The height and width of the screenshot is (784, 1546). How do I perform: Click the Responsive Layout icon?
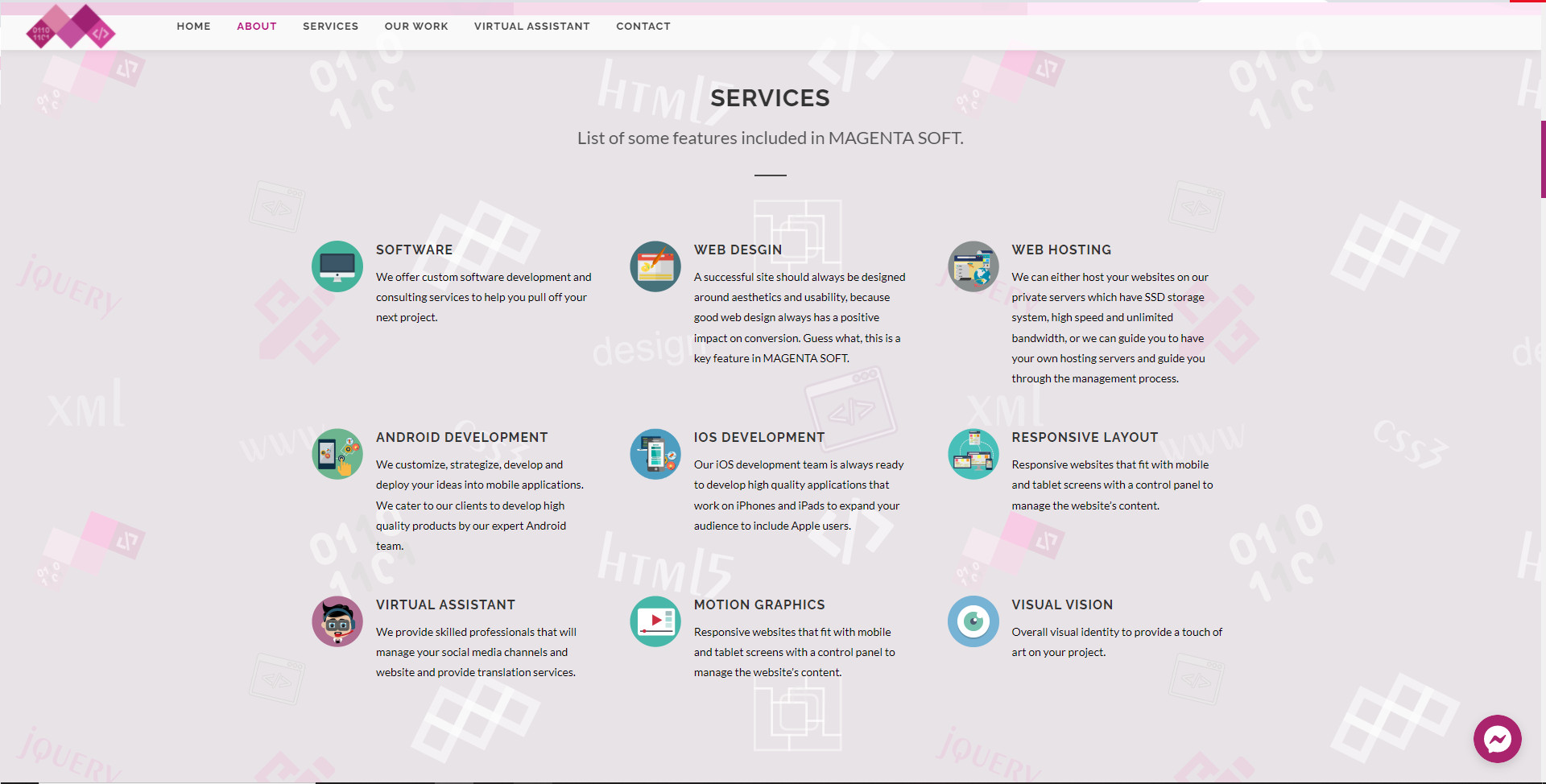click(x=973, y=454)
